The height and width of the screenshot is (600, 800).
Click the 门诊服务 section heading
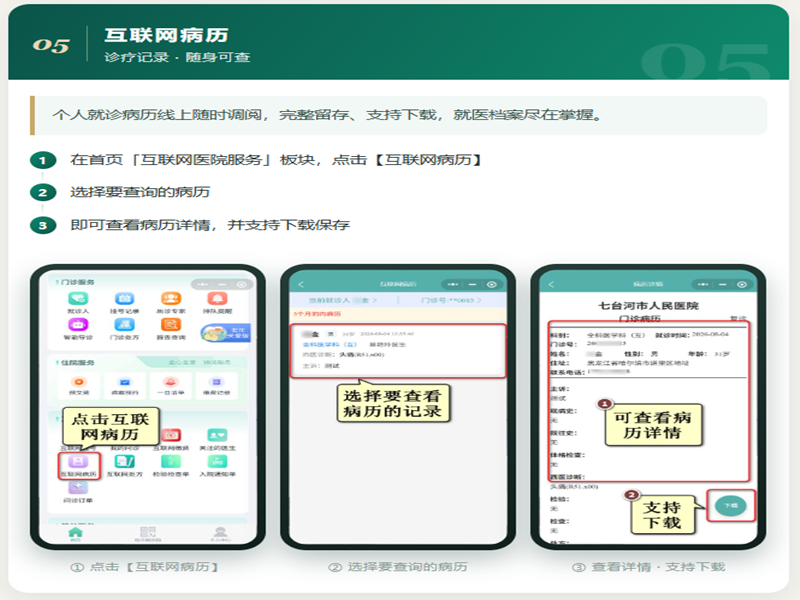(x=78, y=282)
